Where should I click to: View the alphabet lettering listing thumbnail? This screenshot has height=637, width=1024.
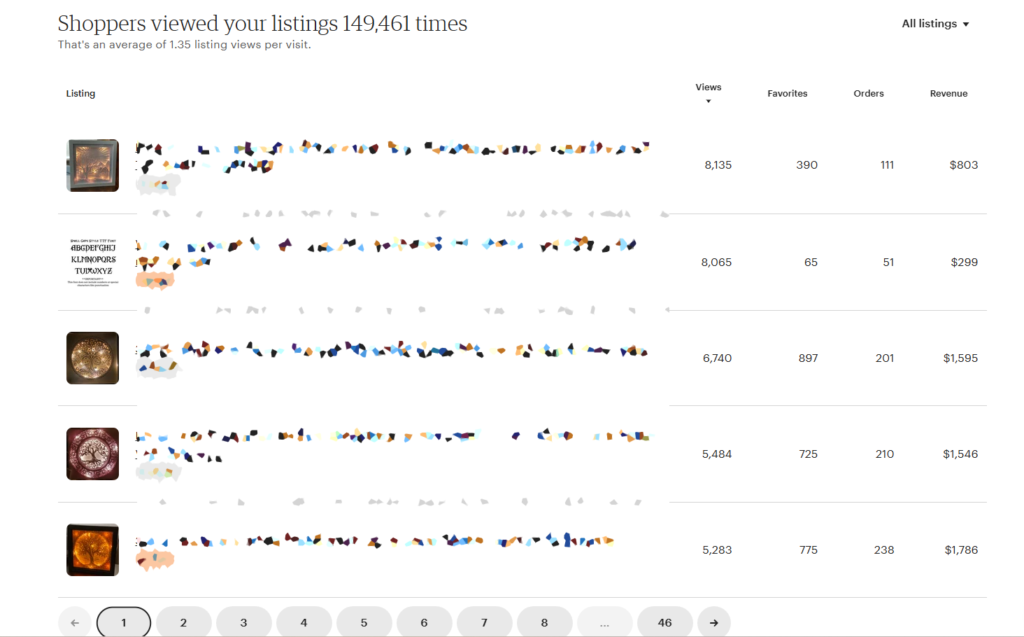(92, 261)
